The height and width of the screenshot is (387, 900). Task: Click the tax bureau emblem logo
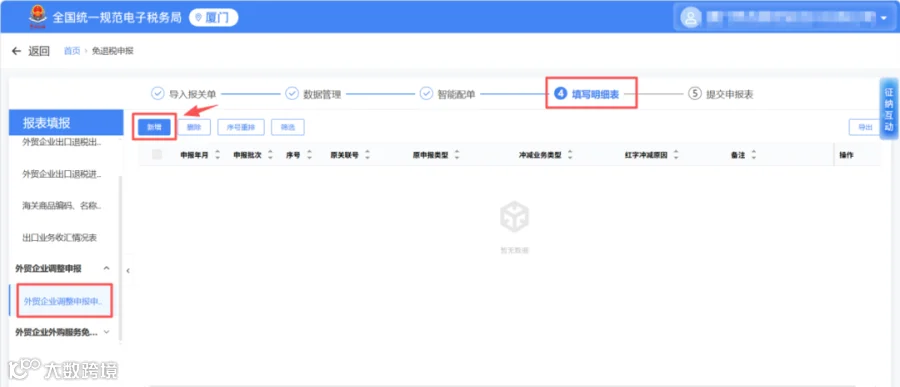pyautogui.click(x=38, y=17)
